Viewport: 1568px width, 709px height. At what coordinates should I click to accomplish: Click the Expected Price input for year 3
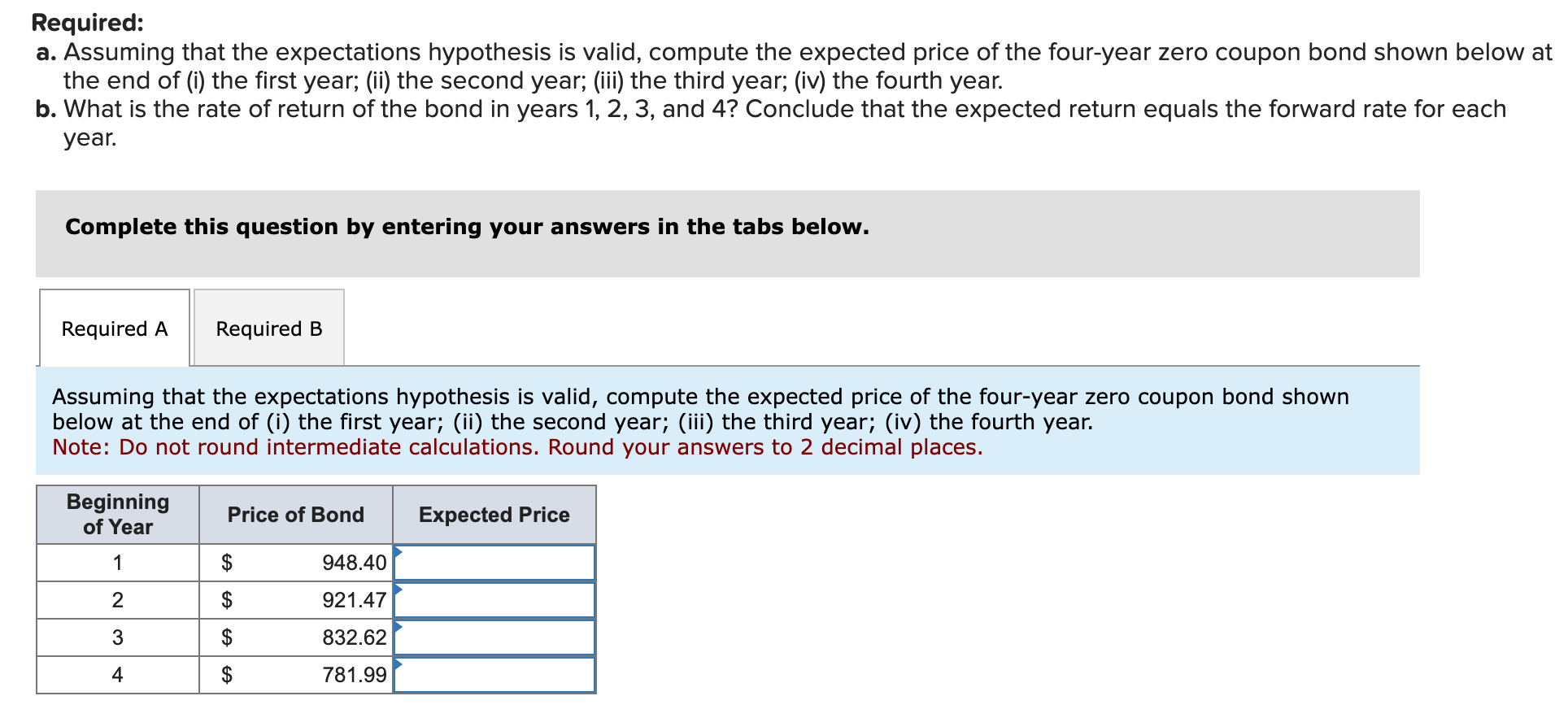(494, 637)
